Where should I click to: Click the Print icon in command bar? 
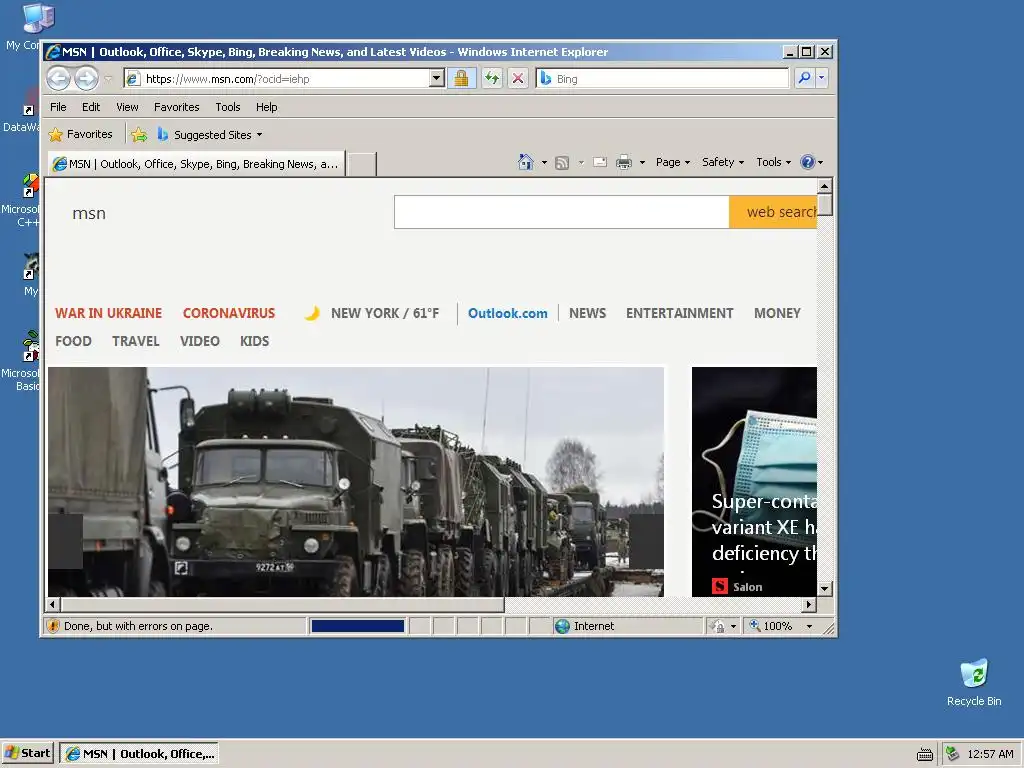pyautogui.click(x=624, y=162)
